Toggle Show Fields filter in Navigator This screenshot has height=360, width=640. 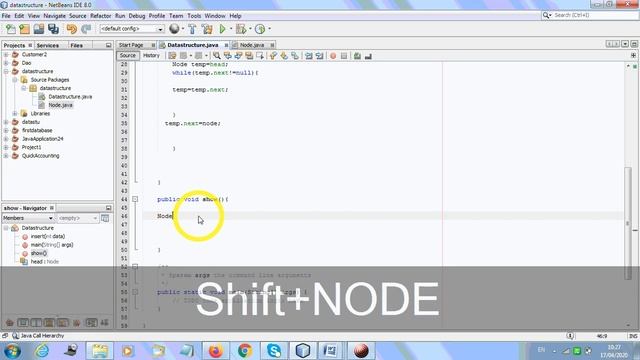(23, 323)
